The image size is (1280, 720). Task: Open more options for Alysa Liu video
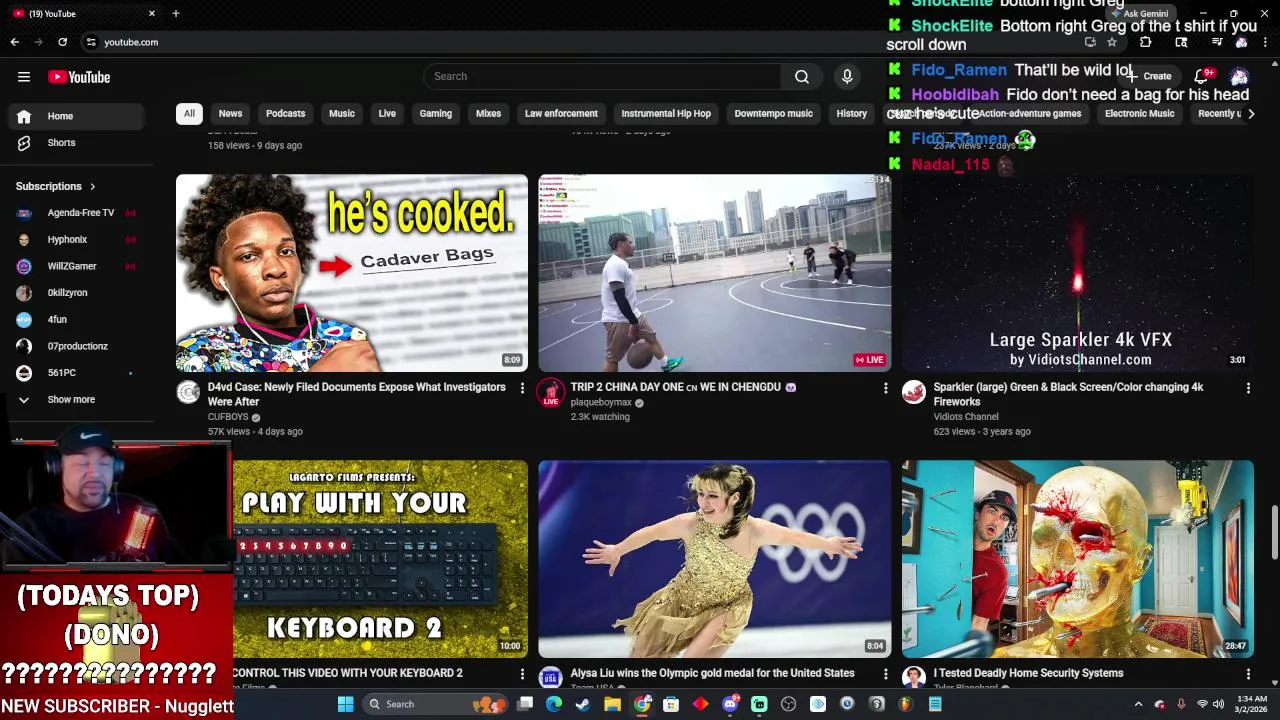(x=885, y=674)
